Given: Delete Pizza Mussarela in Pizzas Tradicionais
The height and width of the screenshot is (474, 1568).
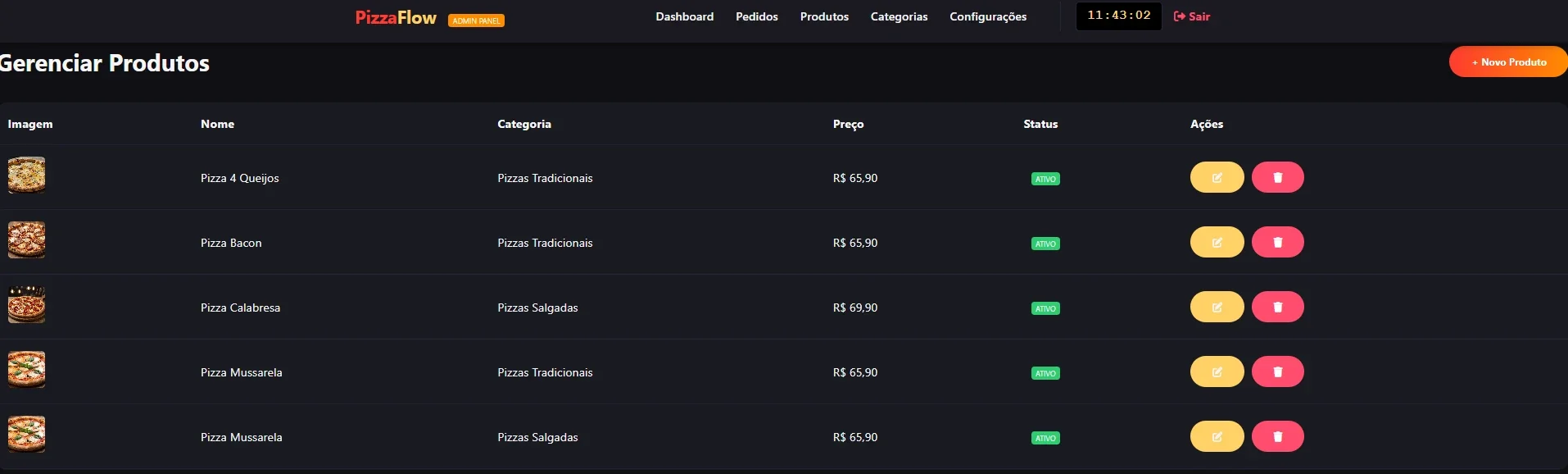Looking at the screenshot, I should 1277,371.
